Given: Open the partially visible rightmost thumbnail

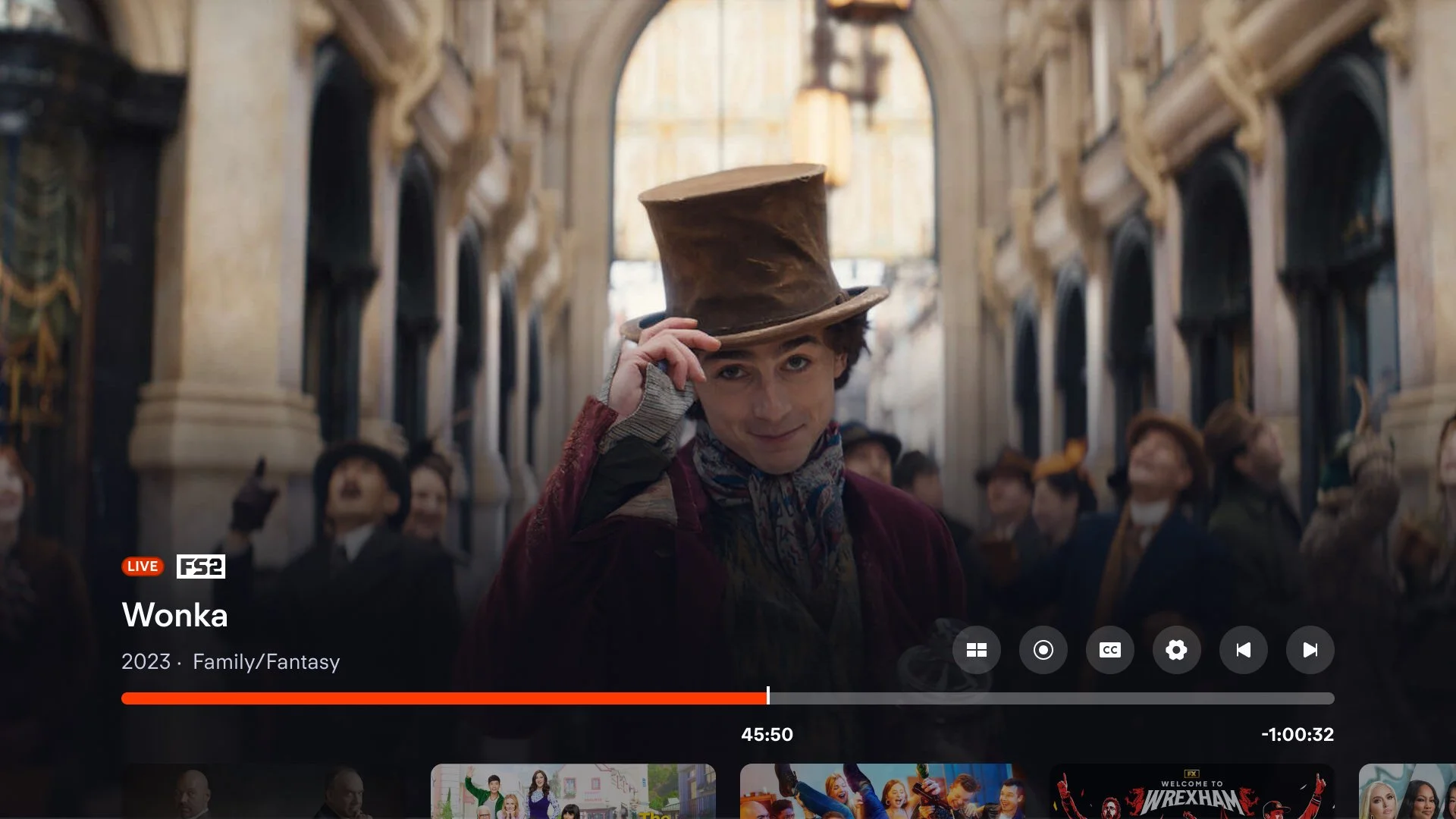Looking at the screenshot, I should pos(1407,792).
